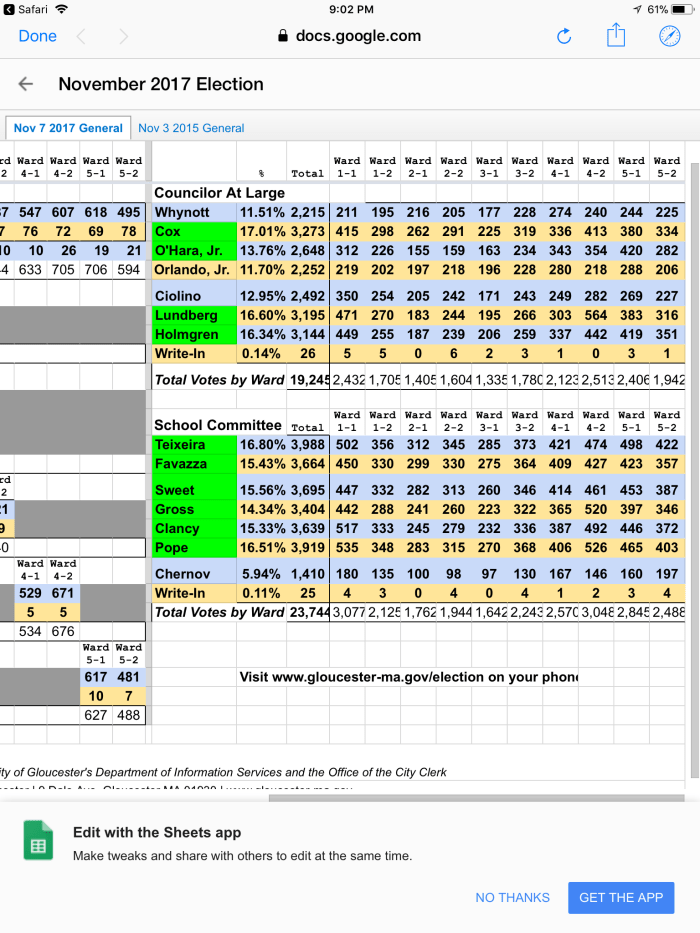Screen dimensions: 700x933
Task: Tap the compass open-in-Safari icon
Action: coord(669,36)
